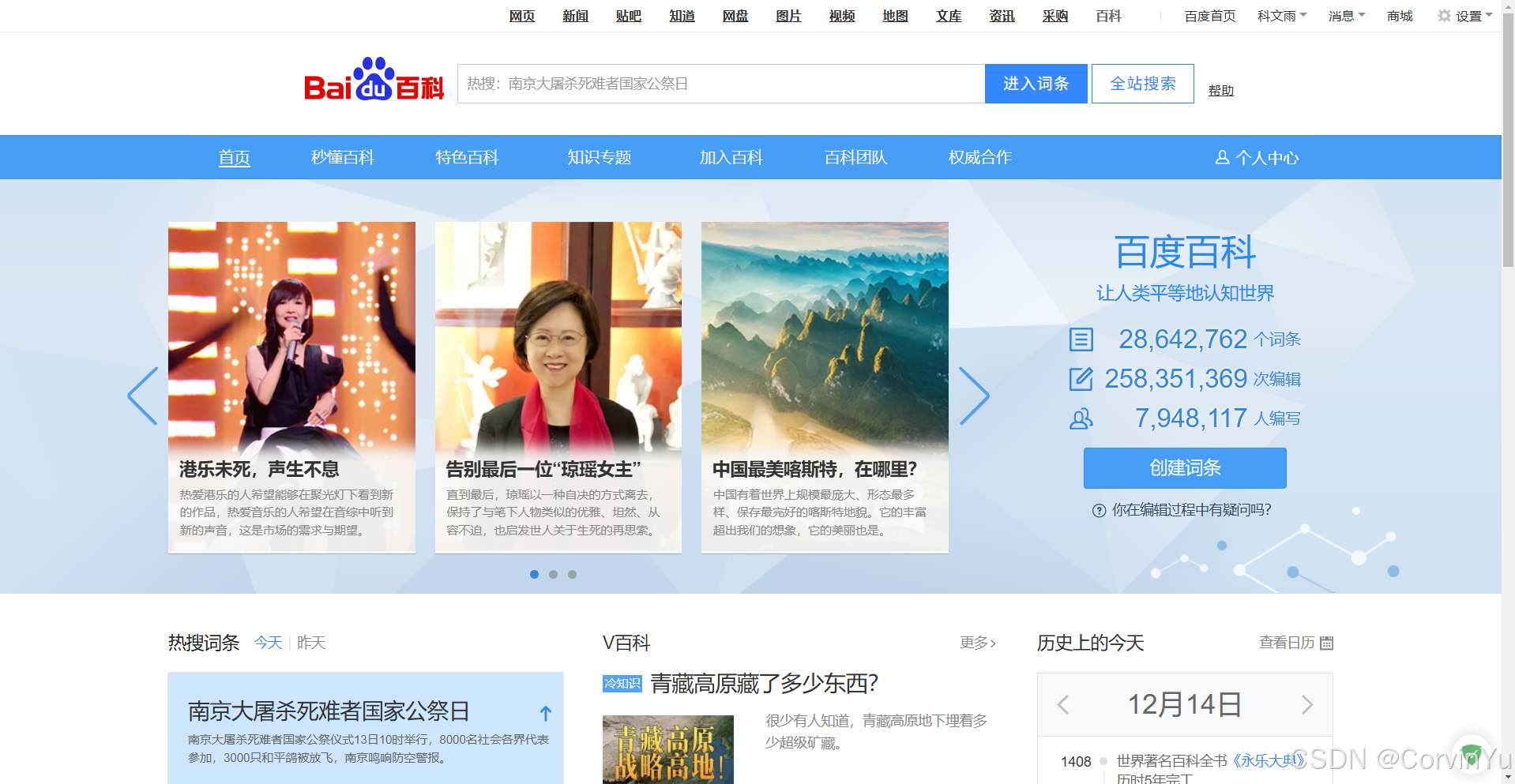
Task: Open the 网盘 top link
Action: (735, 16)
